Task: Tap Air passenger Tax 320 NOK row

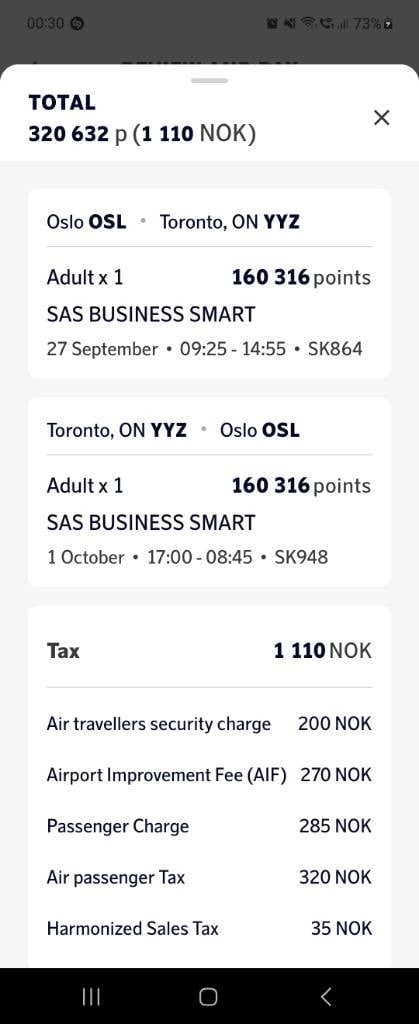Action: click(x=210, y=877)
